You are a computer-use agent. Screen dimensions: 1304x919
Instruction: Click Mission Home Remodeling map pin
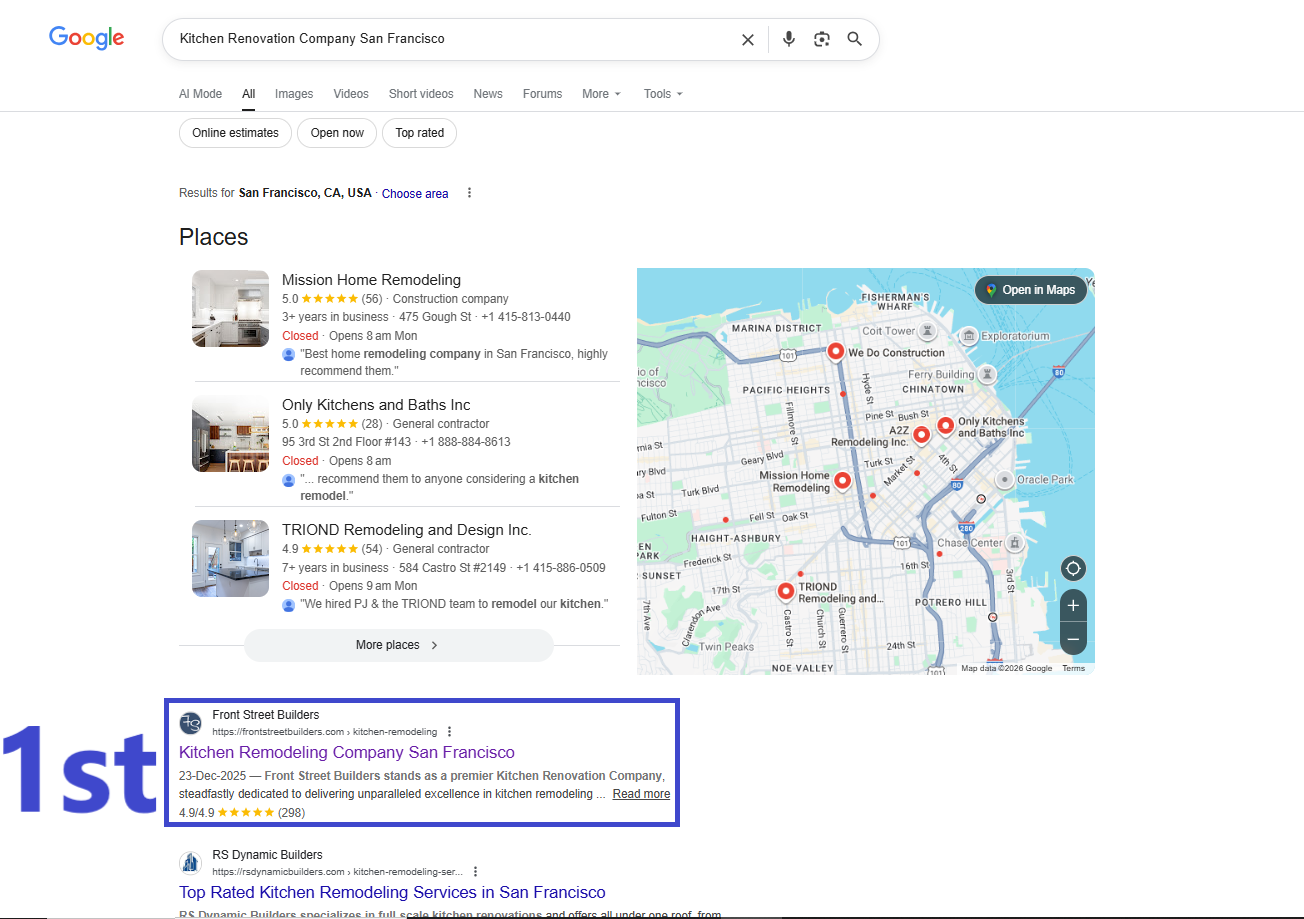coord(842,482)
